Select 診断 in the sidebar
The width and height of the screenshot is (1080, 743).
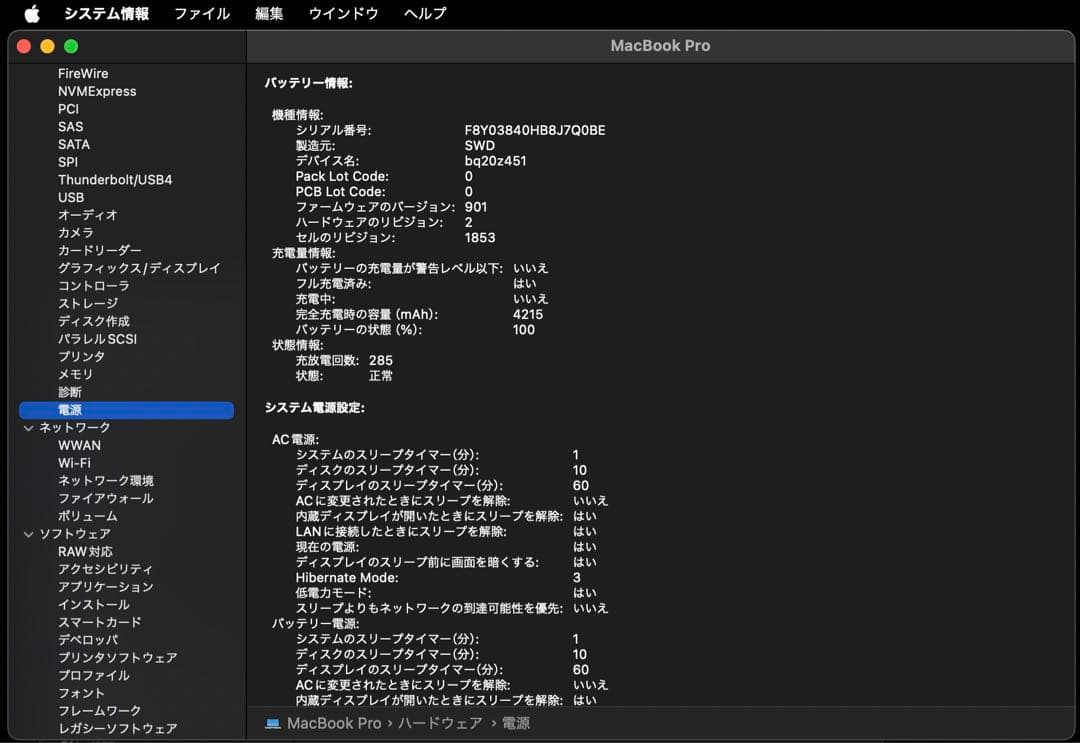pos(69,391)
